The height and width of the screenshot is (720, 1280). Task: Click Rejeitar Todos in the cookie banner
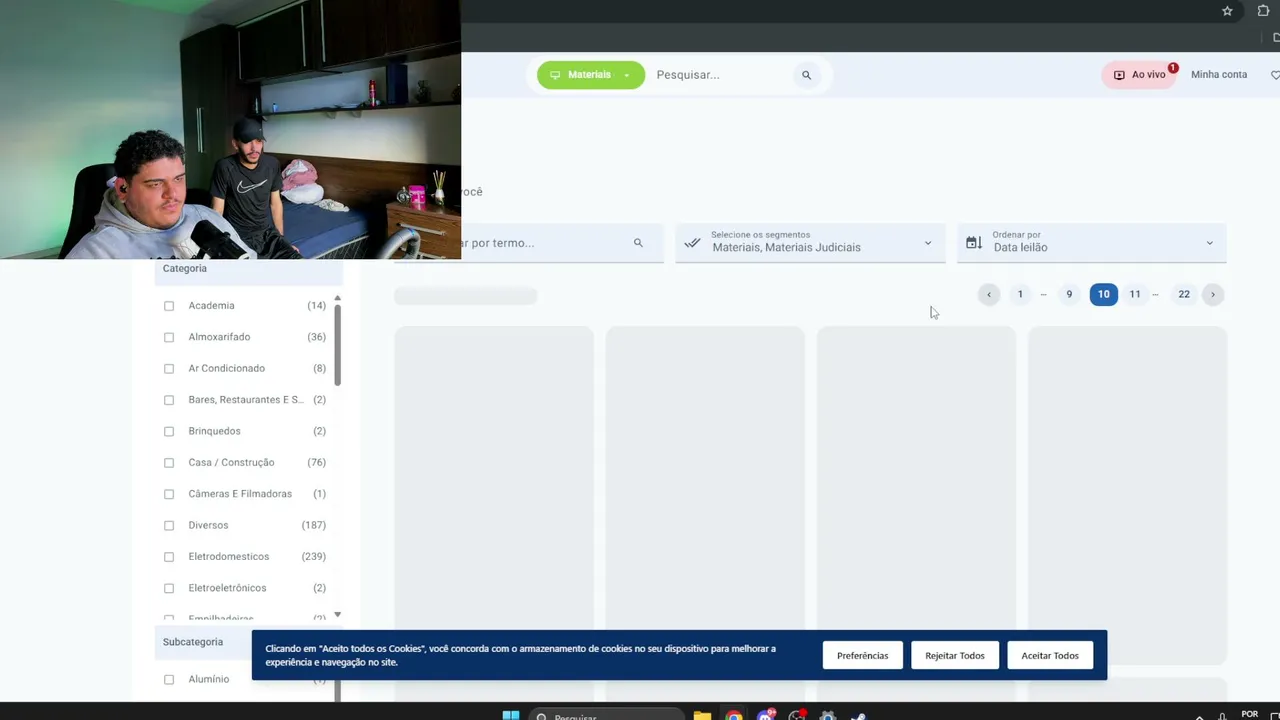(x=955, y=656)
